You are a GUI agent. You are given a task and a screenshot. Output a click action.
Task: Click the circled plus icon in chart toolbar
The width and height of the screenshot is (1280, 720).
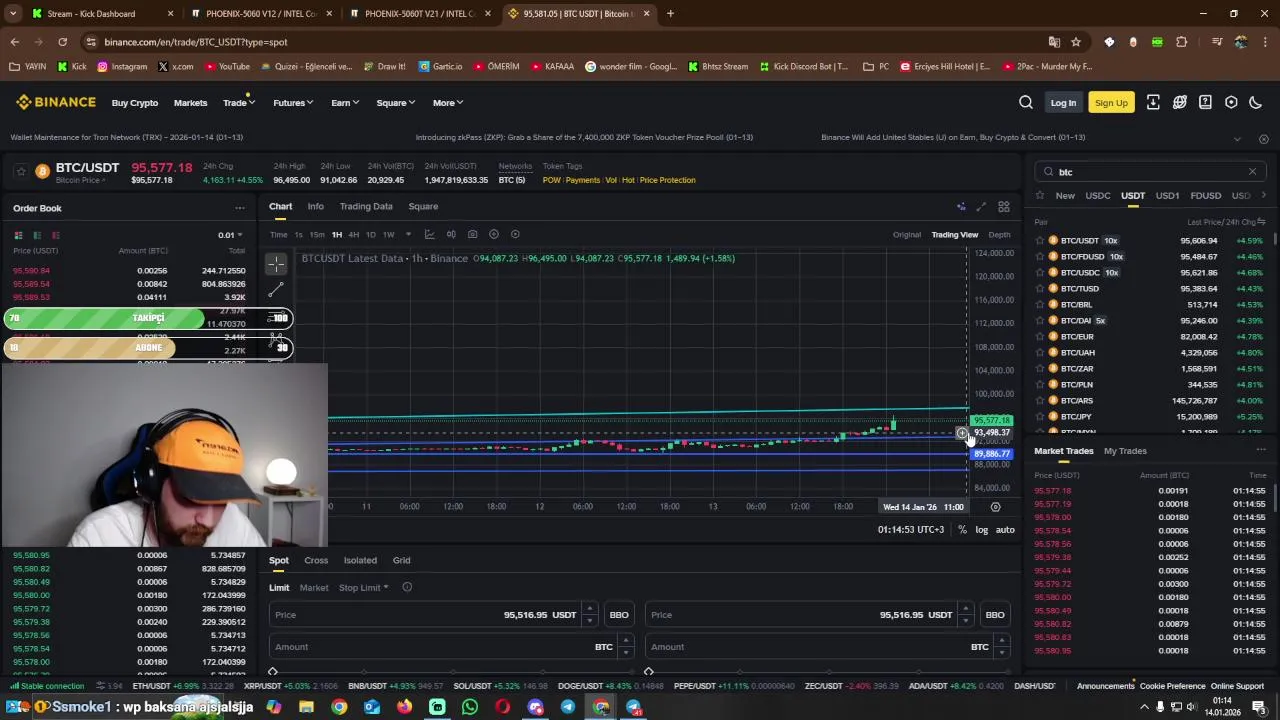[x=494, y=234]
